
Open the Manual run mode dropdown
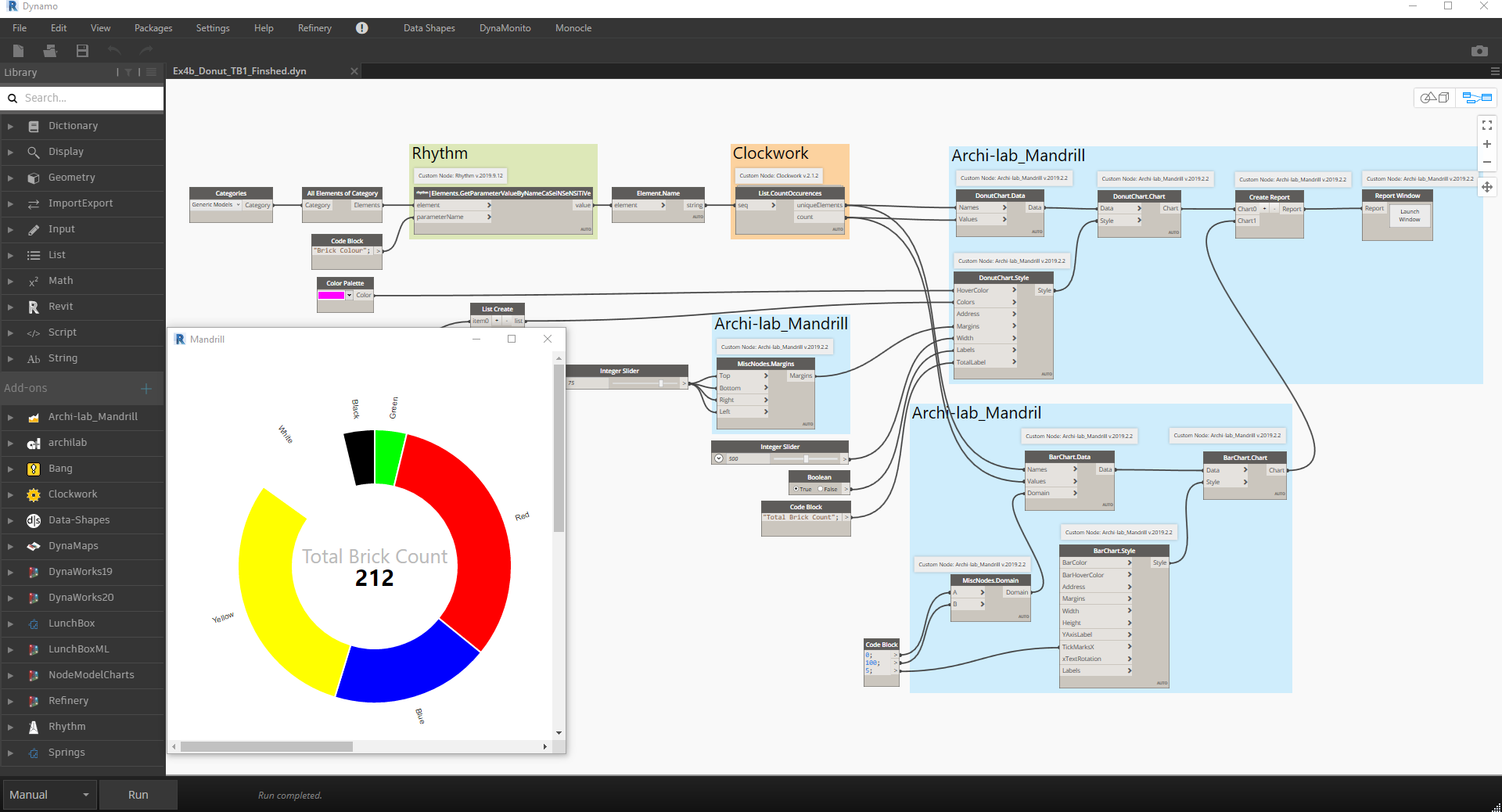(x=49, y=795)
